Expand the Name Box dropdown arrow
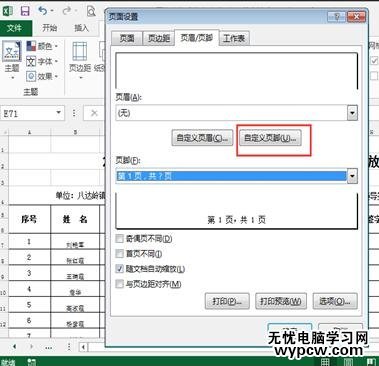 tap(58, 112)
